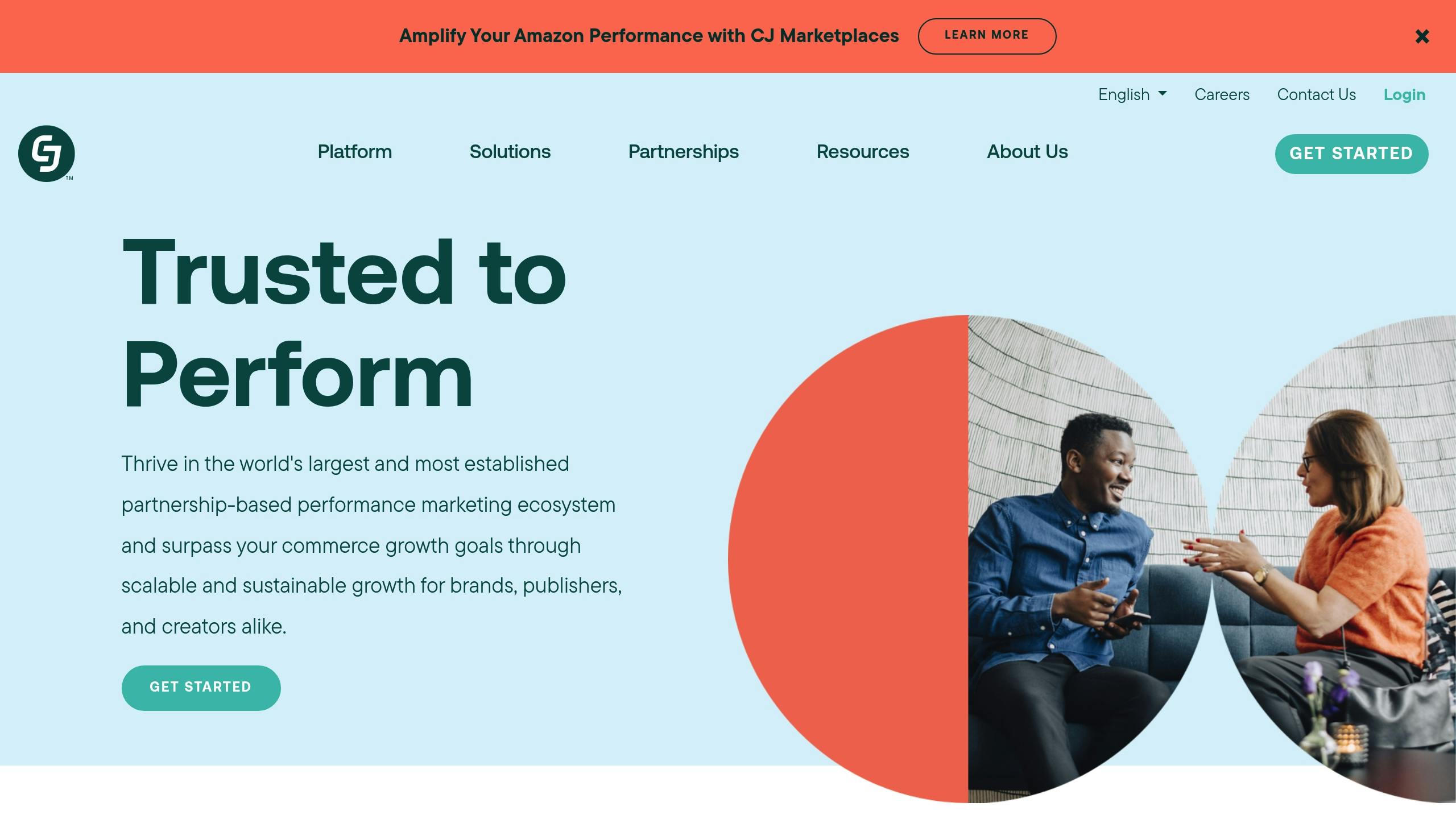
Task: Click the hero paragraph starting with "Thrive"
Action: (371, 545)
